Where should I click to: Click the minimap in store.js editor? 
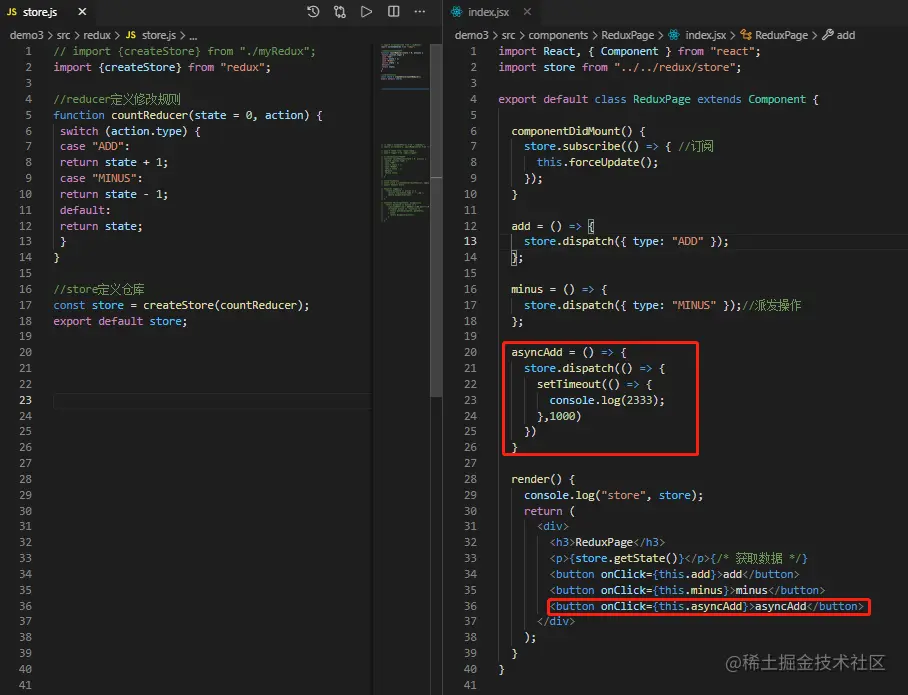404,133
